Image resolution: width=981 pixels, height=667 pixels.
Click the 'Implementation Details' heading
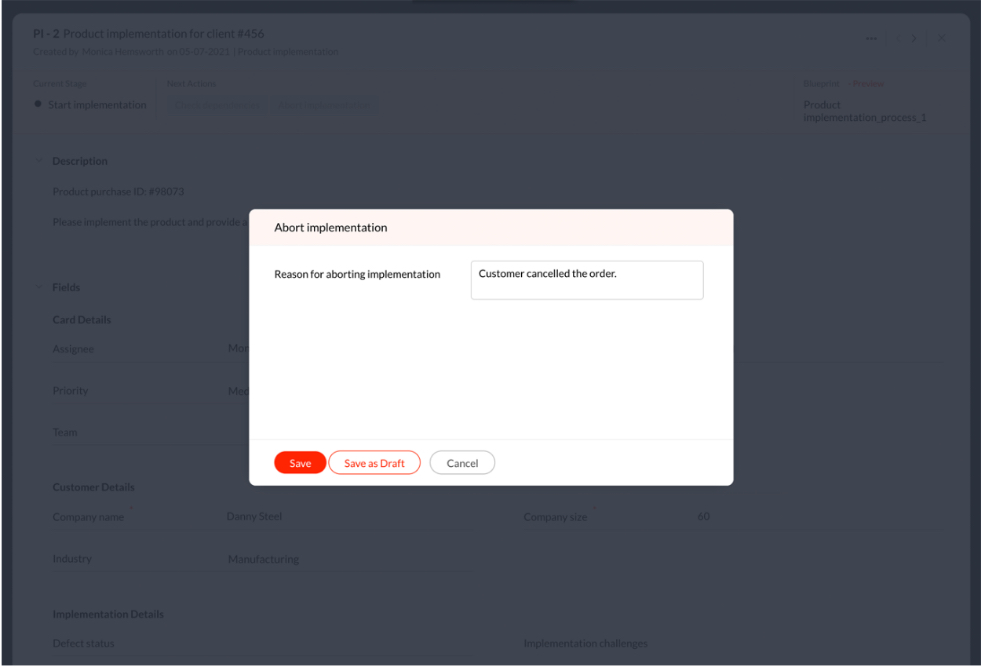click(108, 614)
